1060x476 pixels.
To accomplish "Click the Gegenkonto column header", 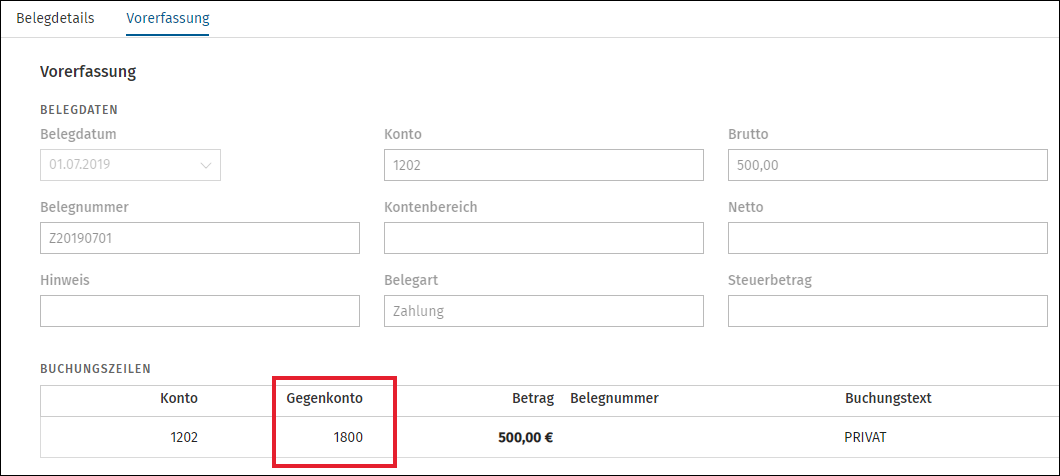I will coord(325,398).
